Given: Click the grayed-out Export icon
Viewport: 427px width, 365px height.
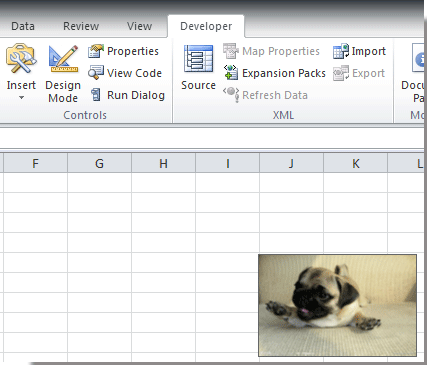Looking at the screenshot, I should [x=341, y=73].
